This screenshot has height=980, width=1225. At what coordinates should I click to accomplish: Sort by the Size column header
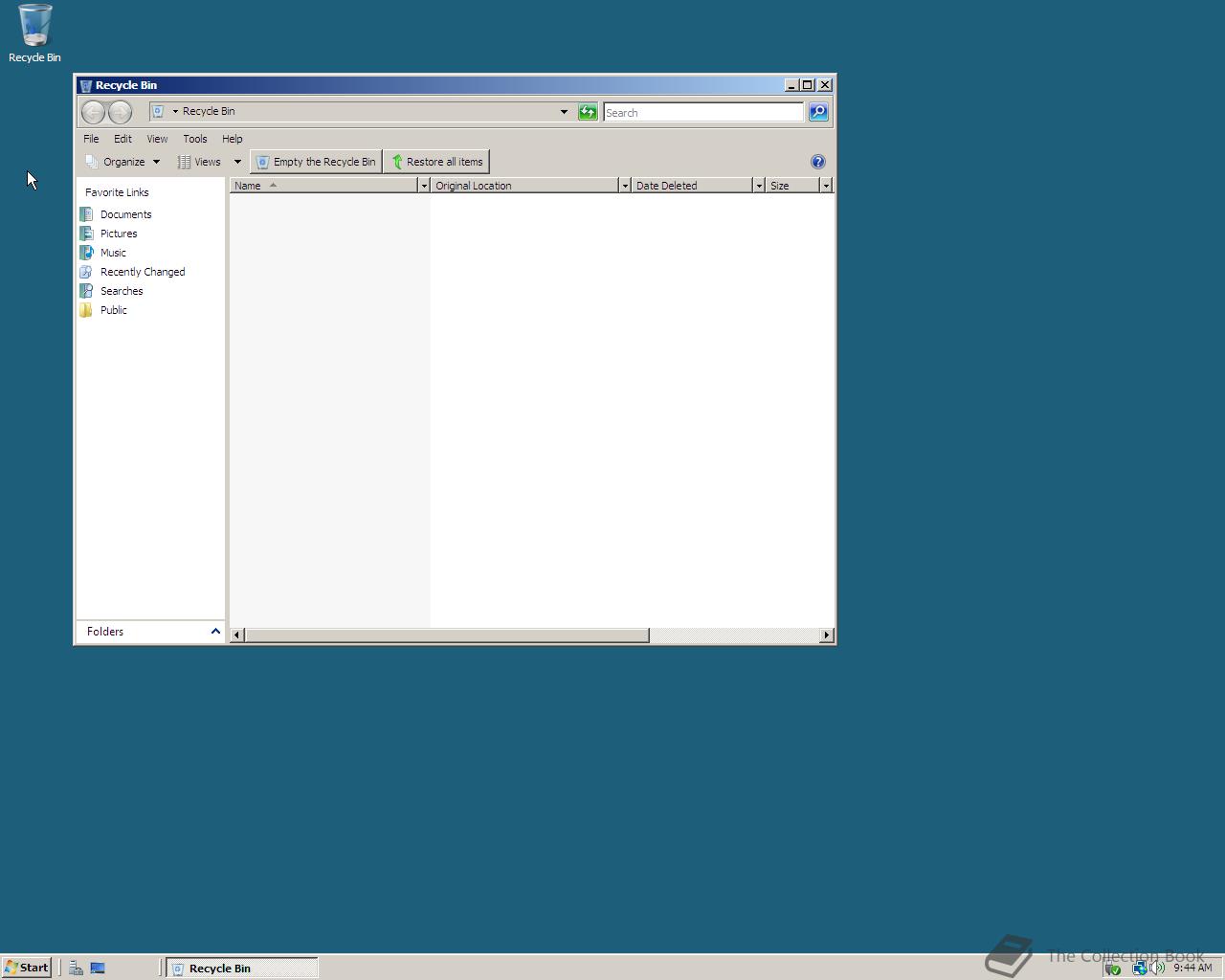[792, 186]
